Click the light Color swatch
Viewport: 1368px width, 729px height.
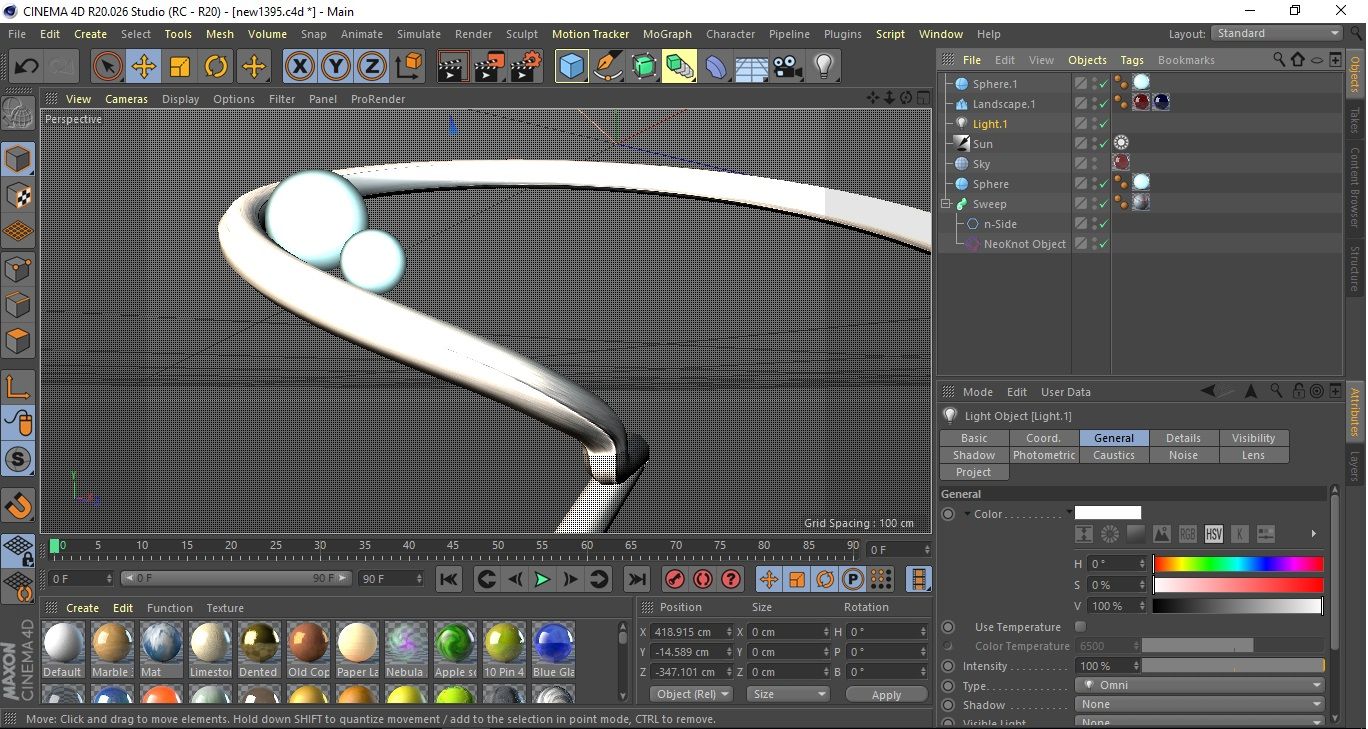(x=1108, y=513)
